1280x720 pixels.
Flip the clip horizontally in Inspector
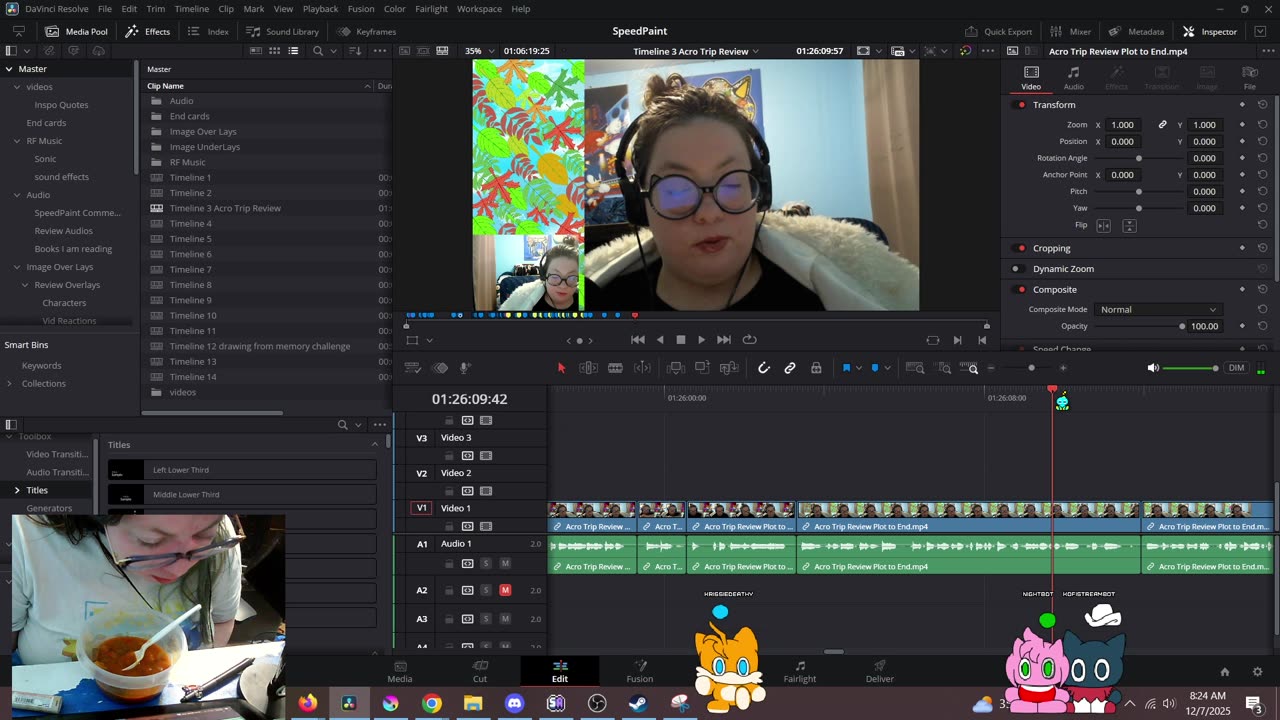(x=1104, y=226)
